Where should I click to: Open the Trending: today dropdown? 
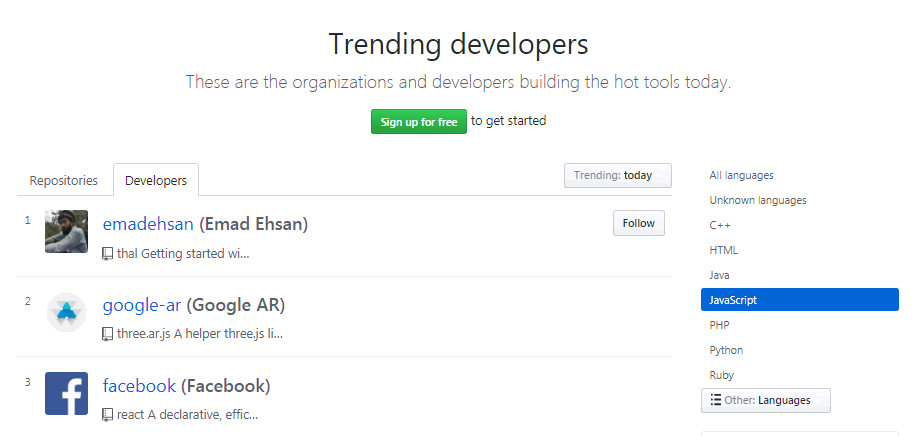click(617, 175)
